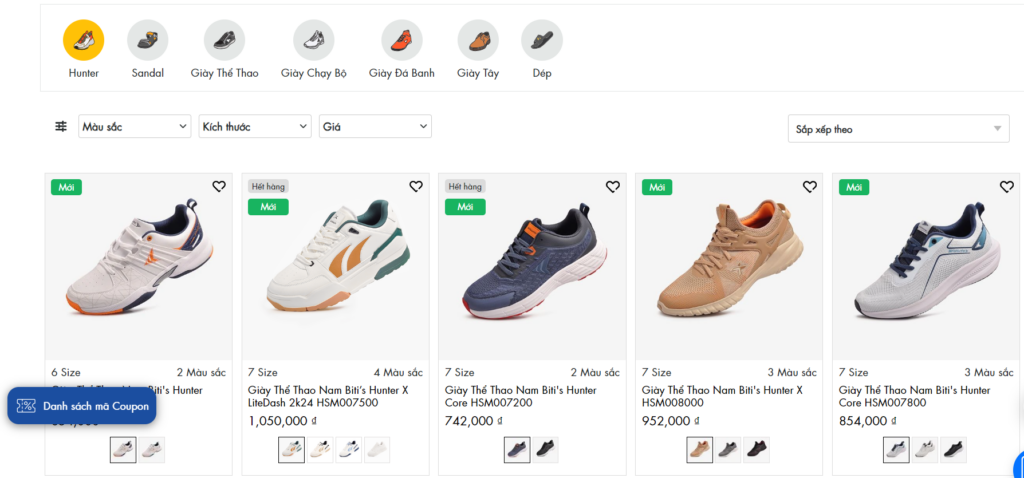The width and height of the screenshot is (1024, 478).
Task: Toggle wishlist heart on LiteDash 2k24 shoe
Action: [x=416, y=187]
